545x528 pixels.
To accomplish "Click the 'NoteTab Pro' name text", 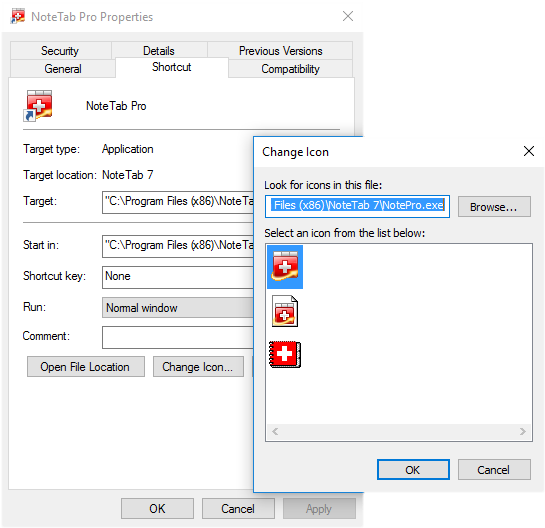I will pyautogui.click(x=116, y=106).
